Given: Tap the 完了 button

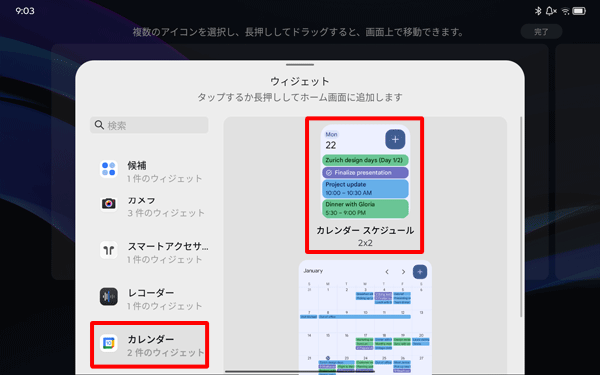Looking at the screenshot, I should coord(541,32).
